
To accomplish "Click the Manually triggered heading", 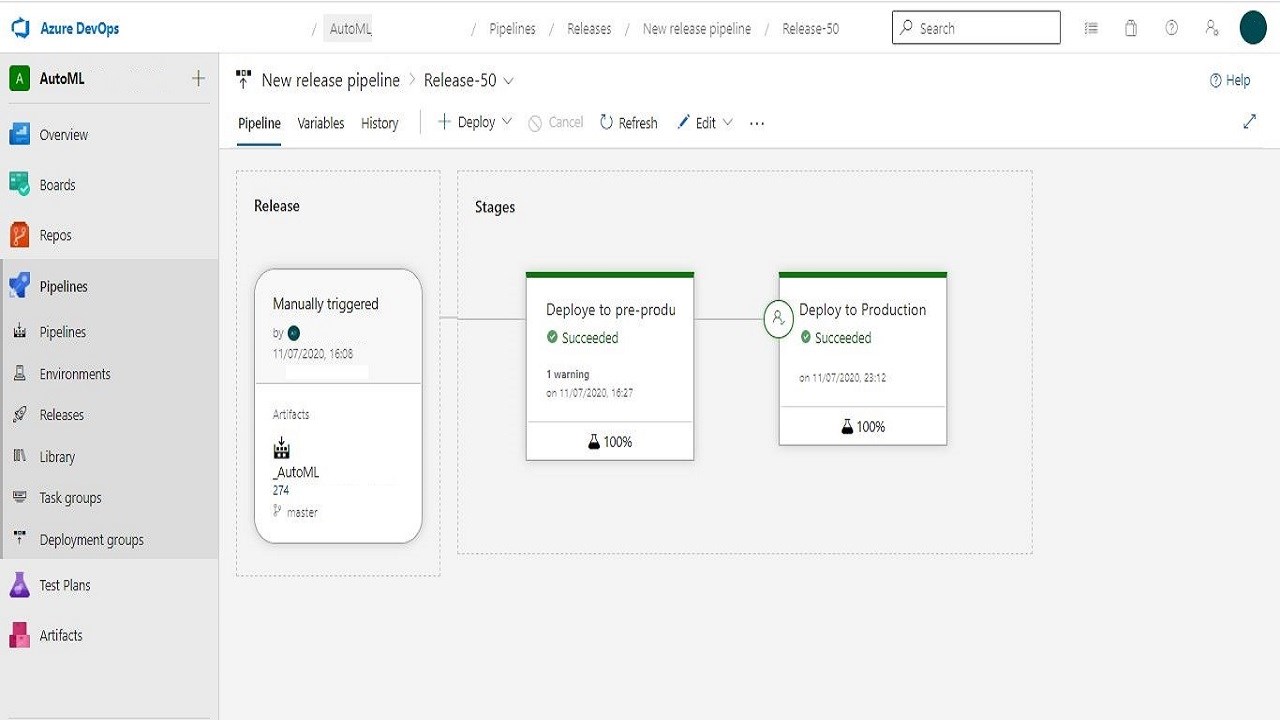I will pyautogui.click(x=326, y=304).
